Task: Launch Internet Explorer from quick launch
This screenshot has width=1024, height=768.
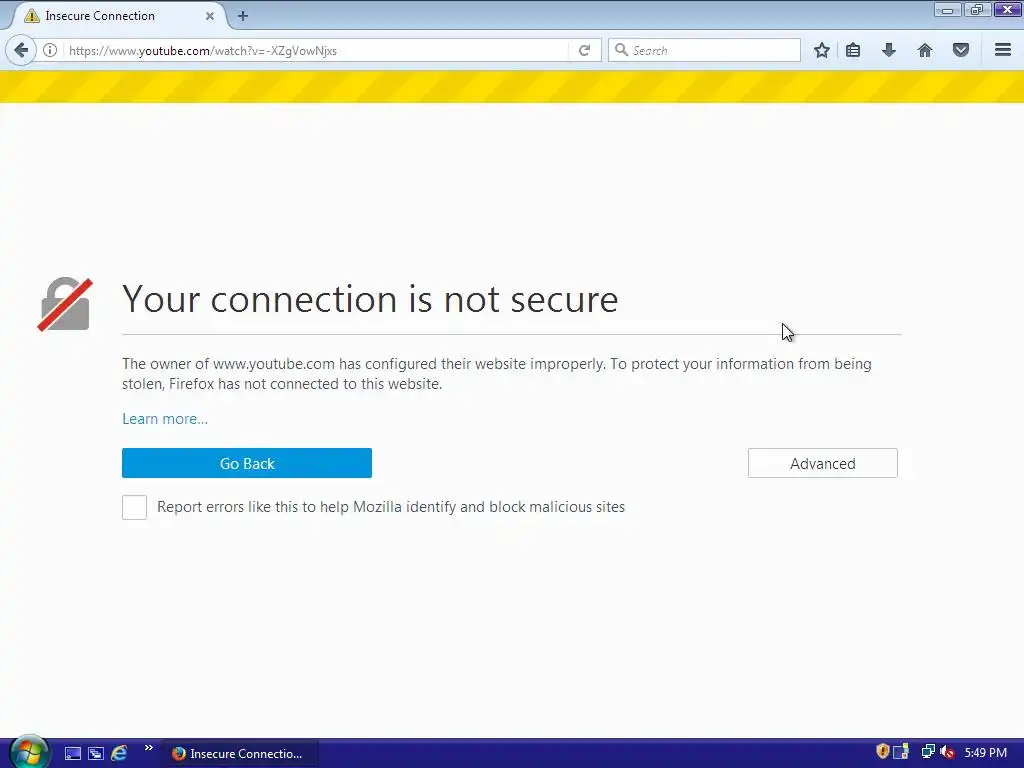Action: point(119,754)
